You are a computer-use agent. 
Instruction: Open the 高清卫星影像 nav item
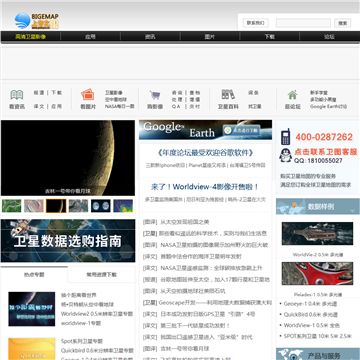coord(30,37)
